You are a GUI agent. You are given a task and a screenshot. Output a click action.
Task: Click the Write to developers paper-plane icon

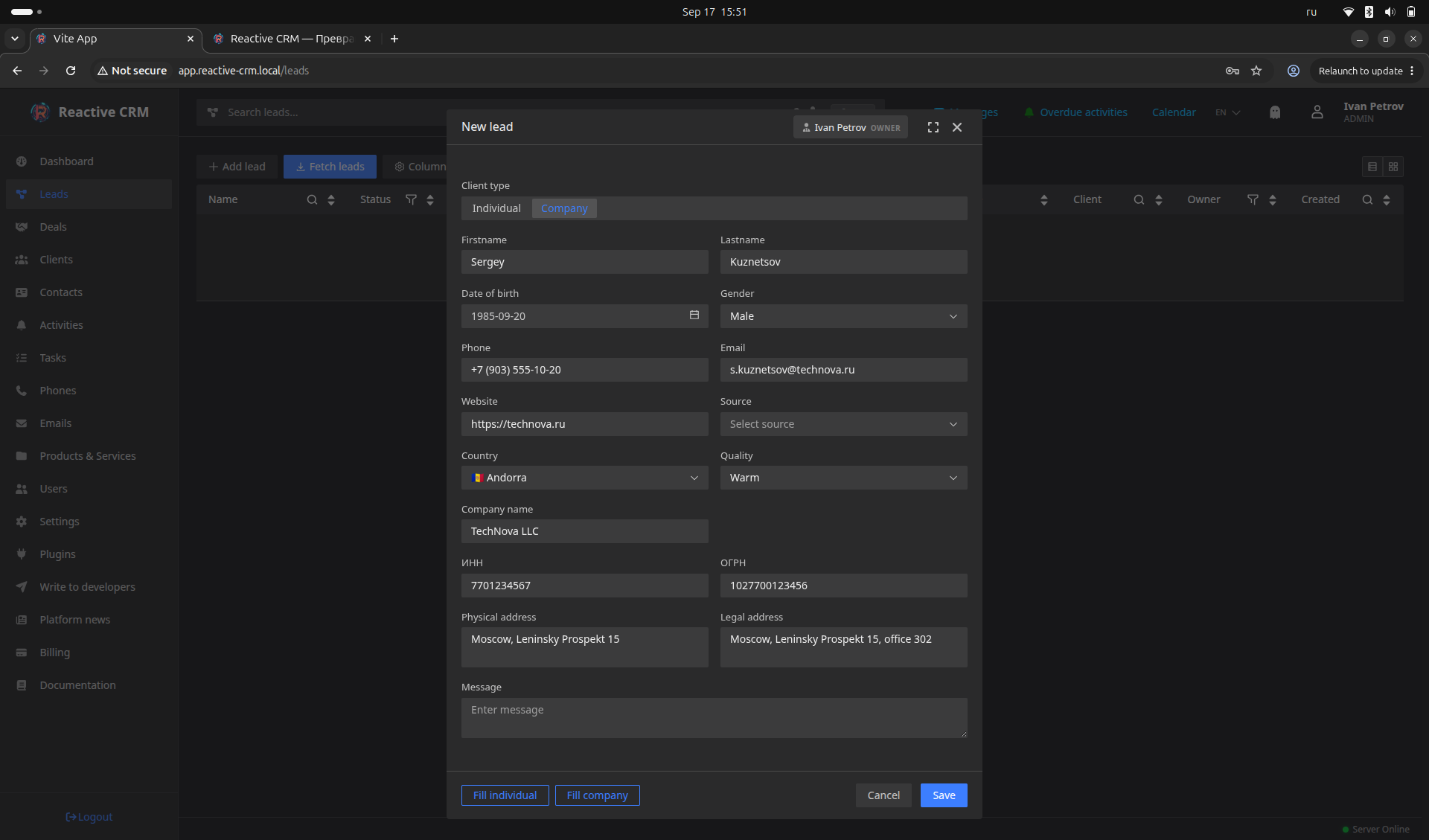tap(22, 587)
